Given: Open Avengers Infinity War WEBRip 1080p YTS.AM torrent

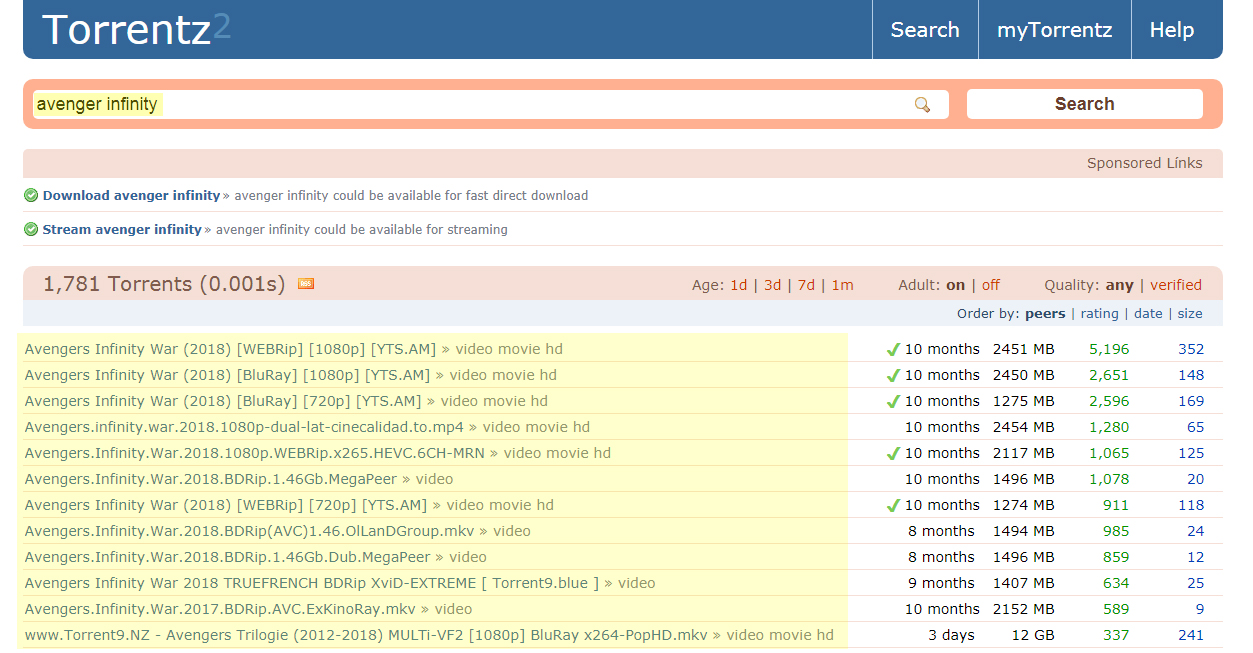Looking at the screenshot, I should 230,349.
